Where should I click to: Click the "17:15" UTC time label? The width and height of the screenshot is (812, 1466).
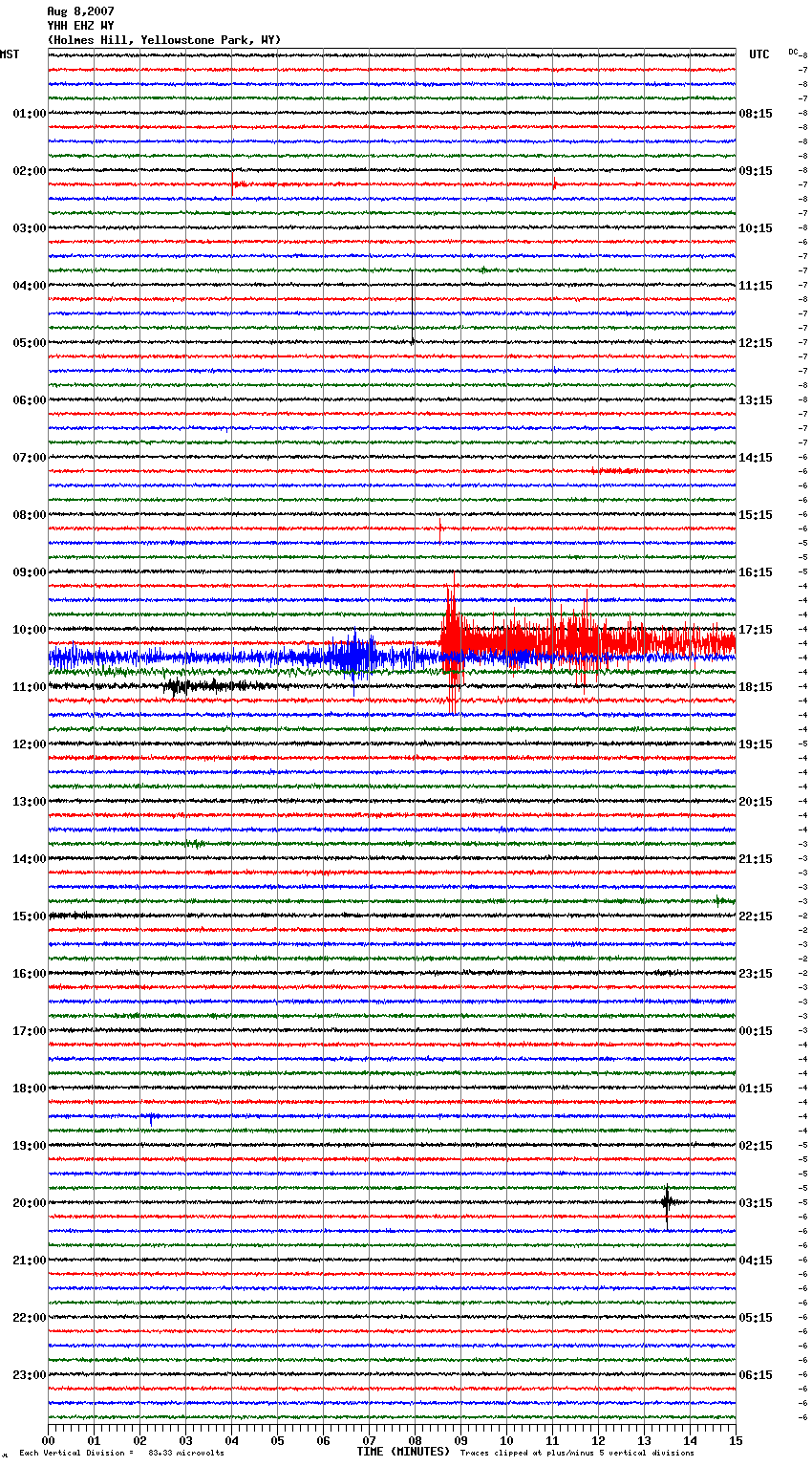[x=756, y=630]
